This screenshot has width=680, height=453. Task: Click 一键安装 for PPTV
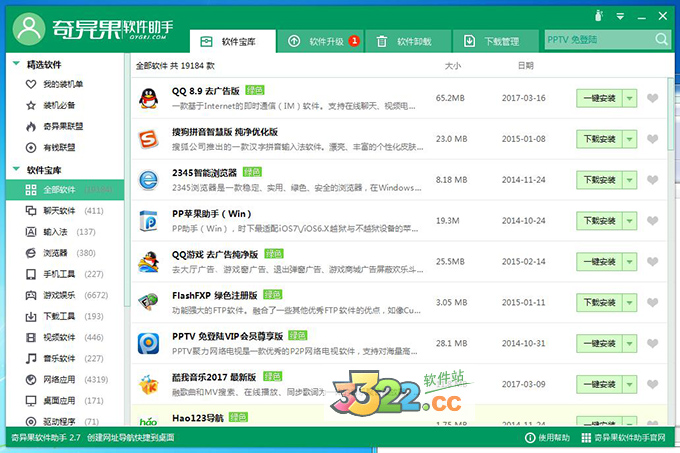[599, 343]
